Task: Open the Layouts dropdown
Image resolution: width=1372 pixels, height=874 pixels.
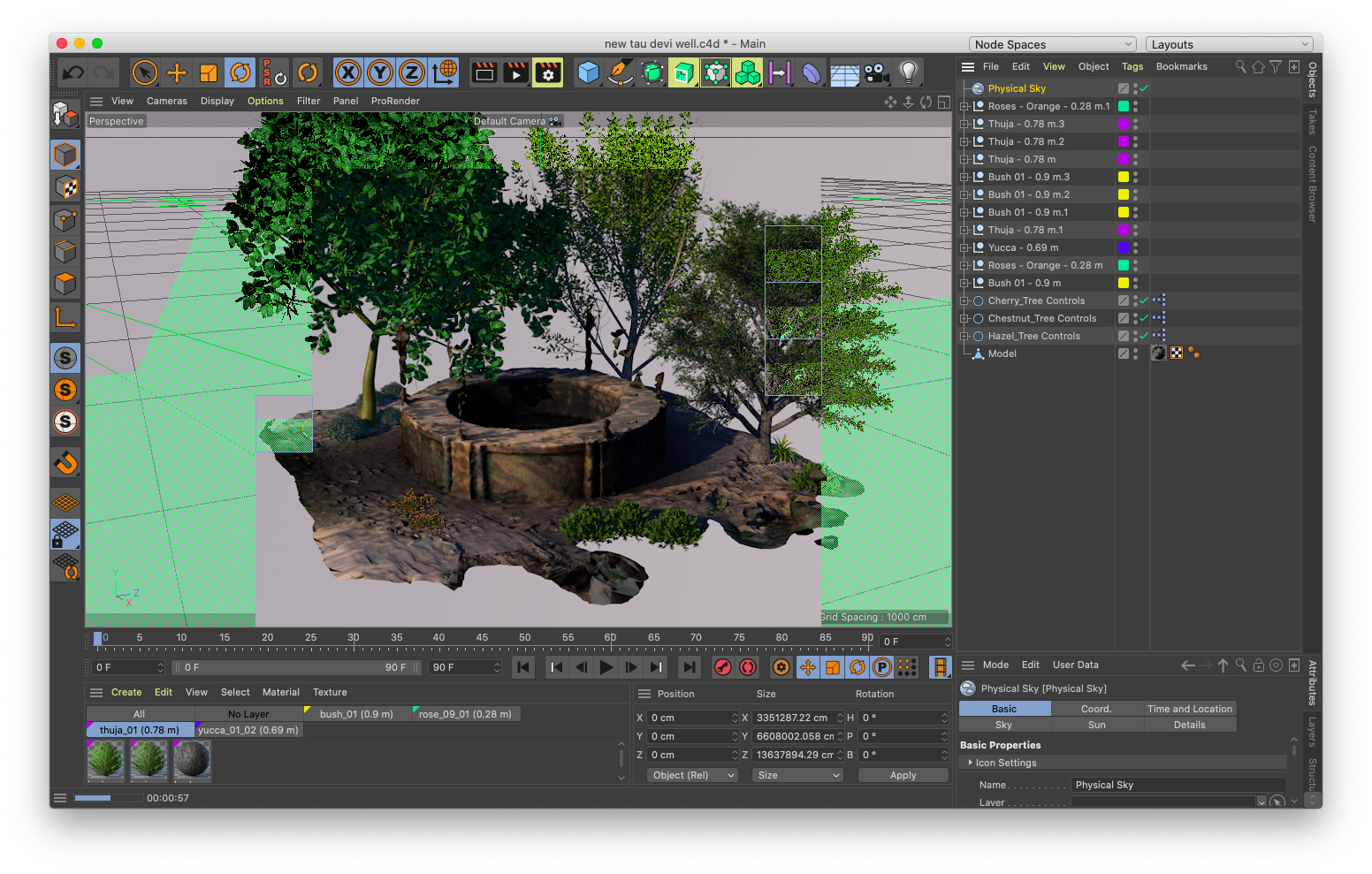Action: 1229,43
